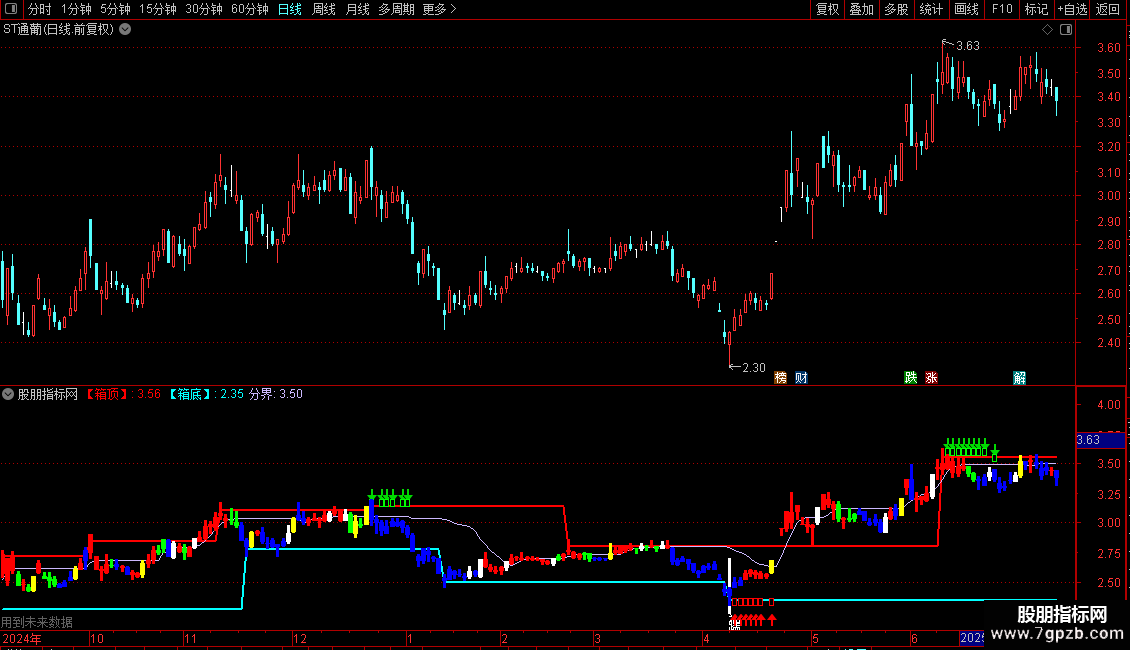Select the 日线 daily chart tab
The image size is (1130, 650).
pyautogui.click(x=290, y=9)
